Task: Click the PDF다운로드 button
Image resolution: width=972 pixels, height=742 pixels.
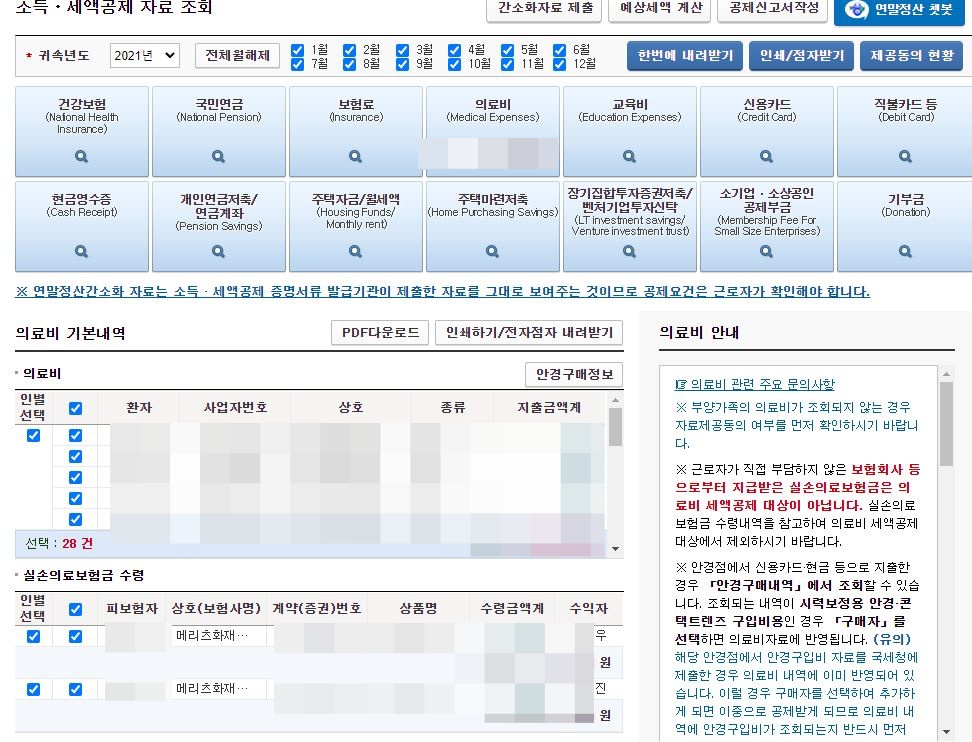Action: (x=380, y=333)
